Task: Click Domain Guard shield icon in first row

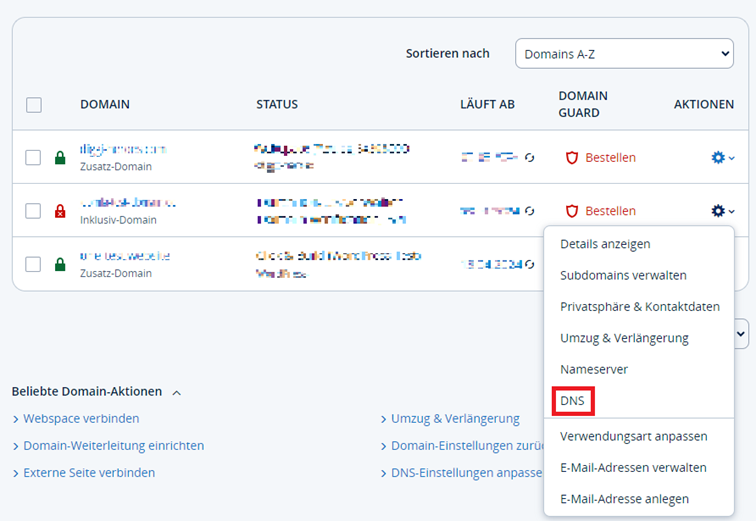Action: pyautogui.click(x=572, y=158)
